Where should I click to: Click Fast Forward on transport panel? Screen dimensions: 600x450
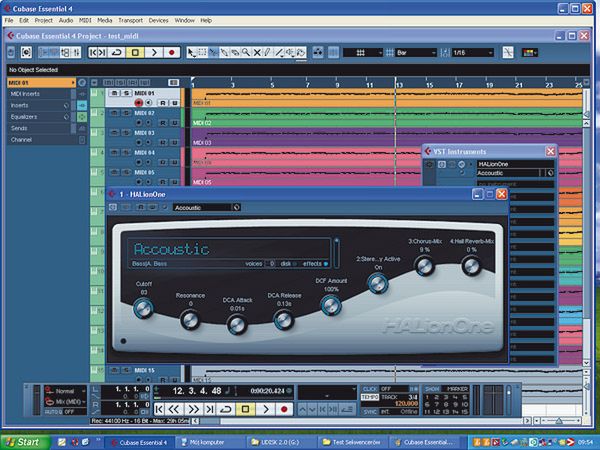tap(193, 409)
